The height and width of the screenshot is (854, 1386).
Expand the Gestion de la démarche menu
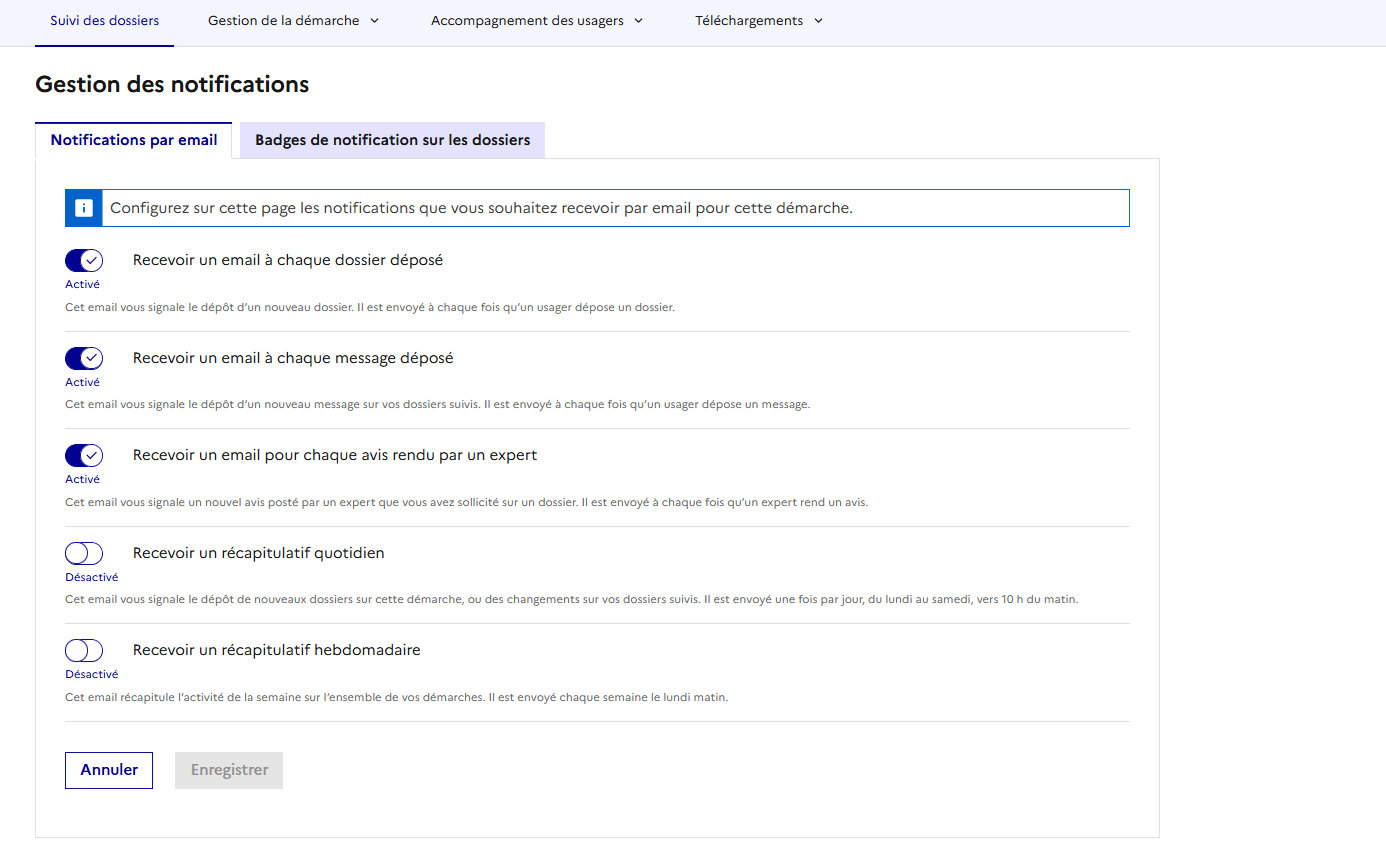pyautogui.click(x=293, y=21)
